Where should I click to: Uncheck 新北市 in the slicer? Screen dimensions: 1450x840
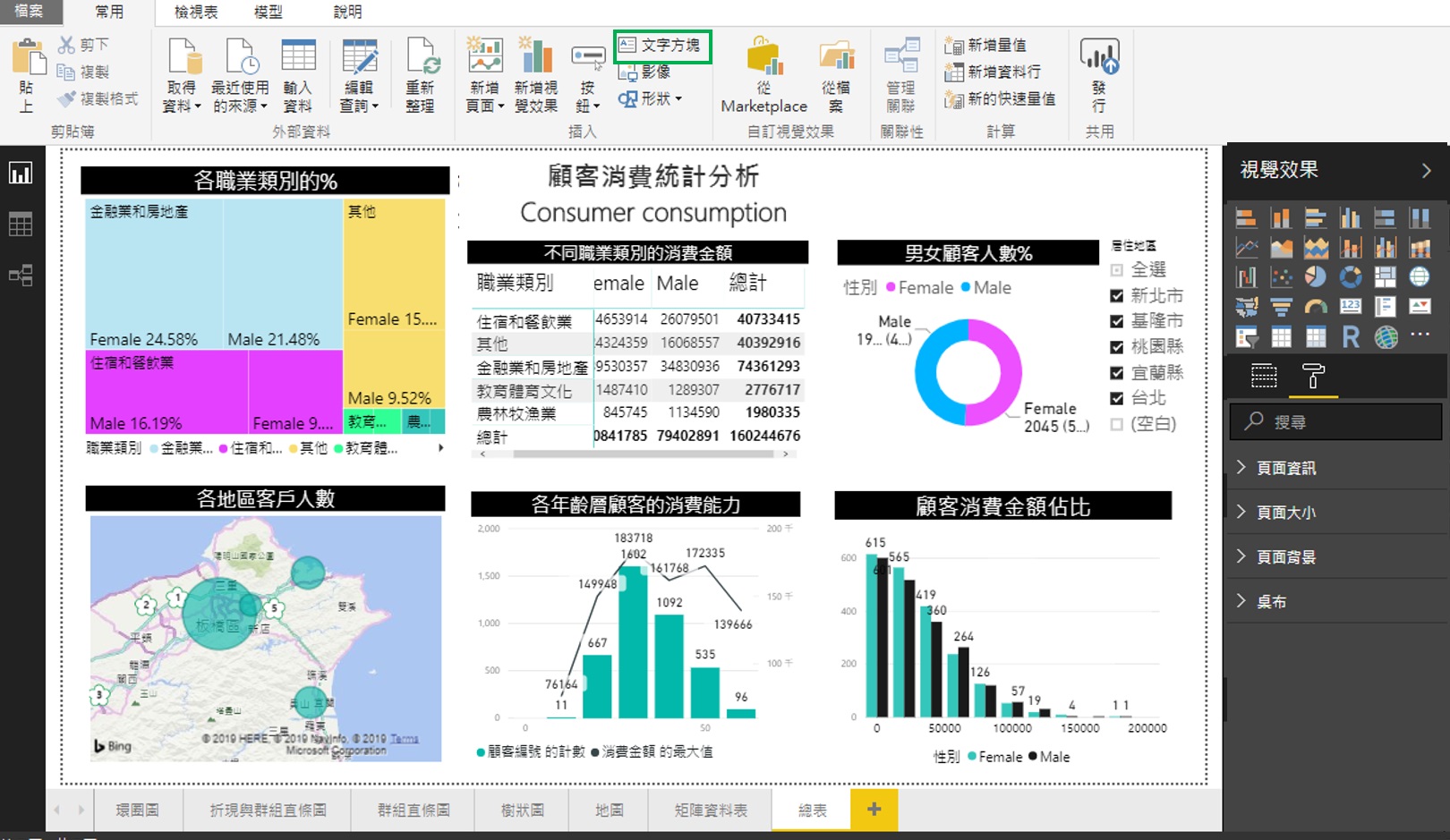tap(1116, 296)
